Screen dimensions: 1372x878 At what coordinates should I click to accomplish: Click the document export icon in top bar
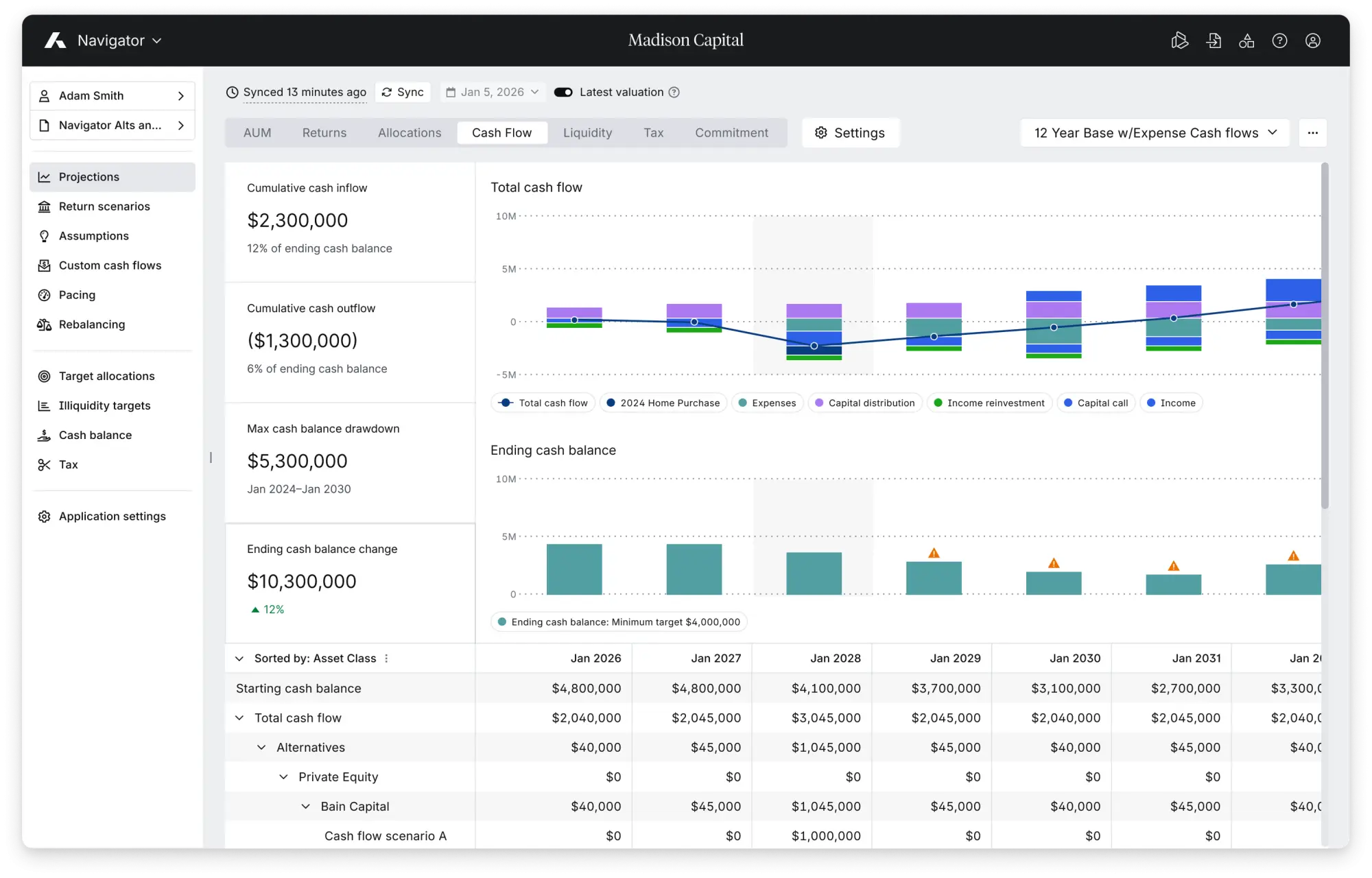(x=1214, y=40)
